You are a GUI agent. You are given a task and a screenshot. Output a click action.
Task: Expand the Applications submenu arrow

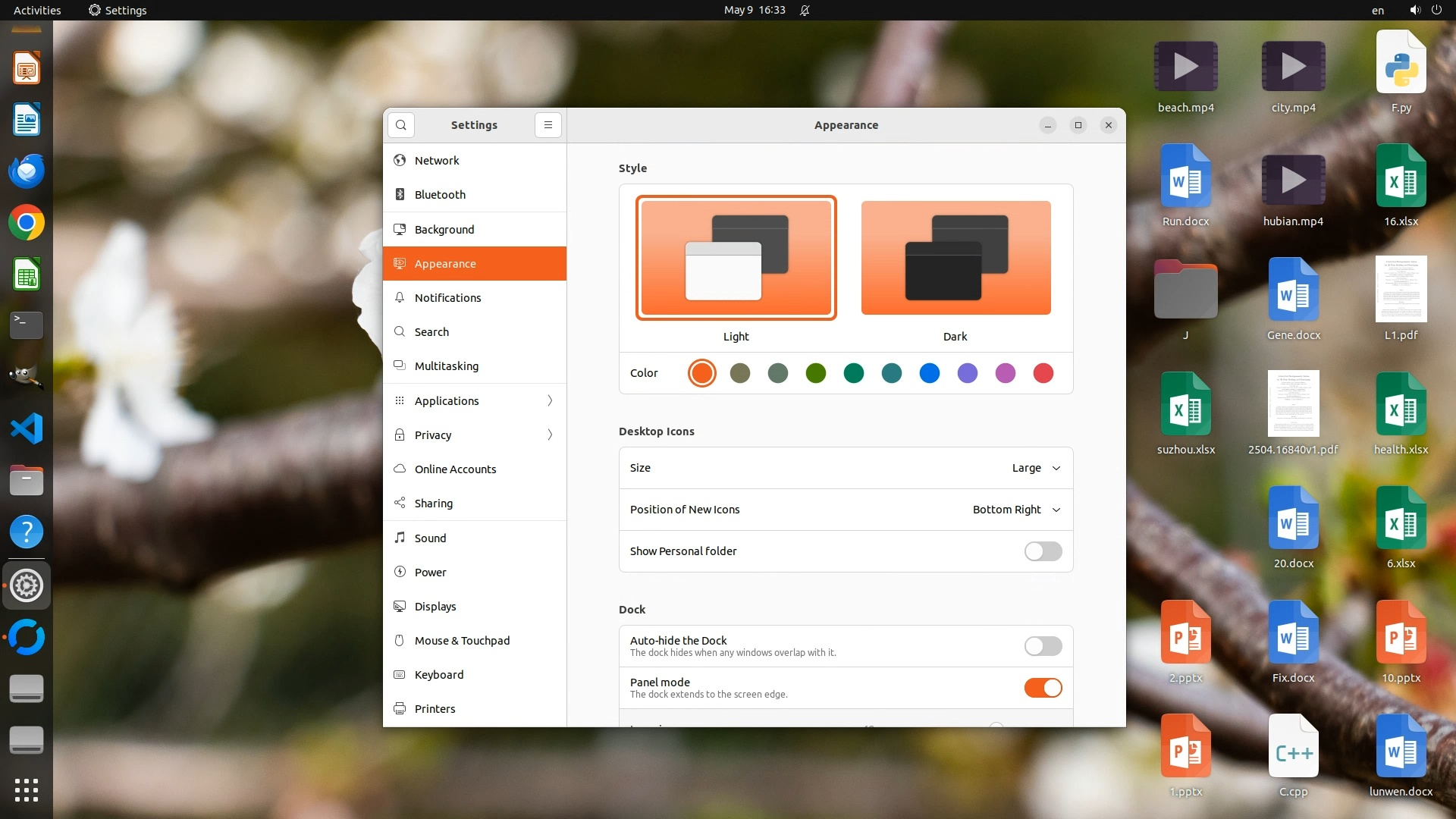click(550, 401)
